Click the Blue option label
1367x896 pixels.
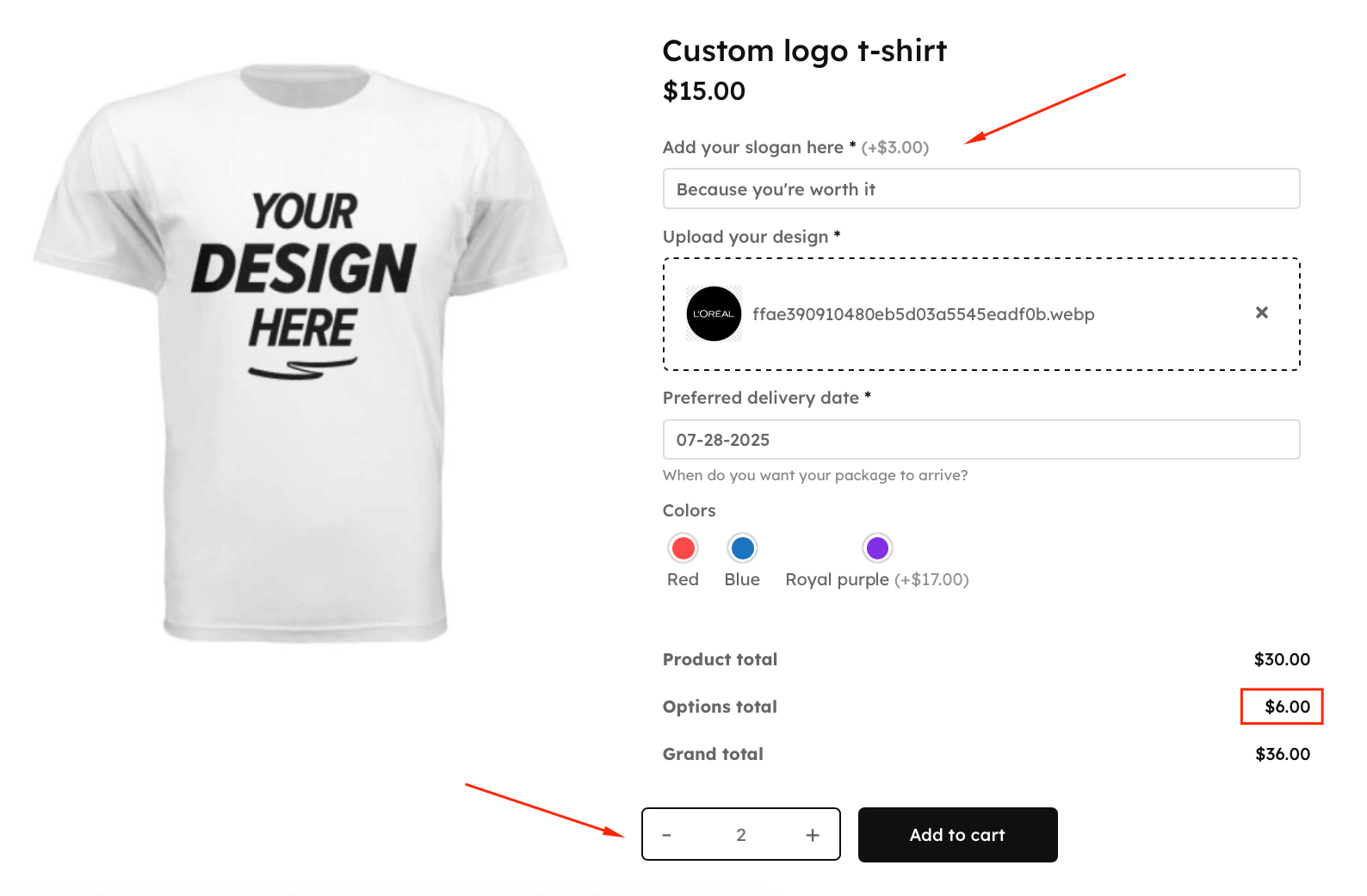[742, 579]
